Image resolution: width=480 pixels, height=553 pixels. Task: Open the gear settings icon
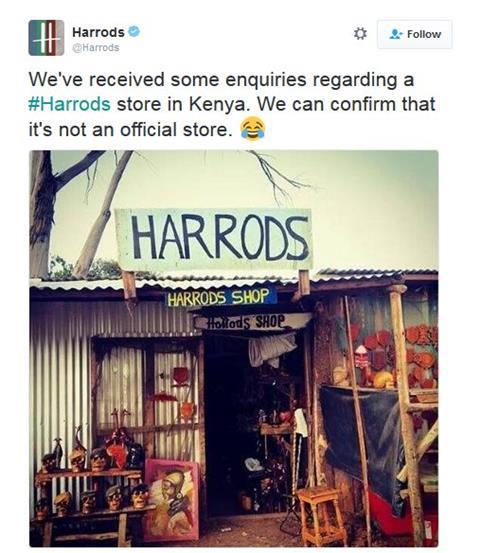[360, 34]
